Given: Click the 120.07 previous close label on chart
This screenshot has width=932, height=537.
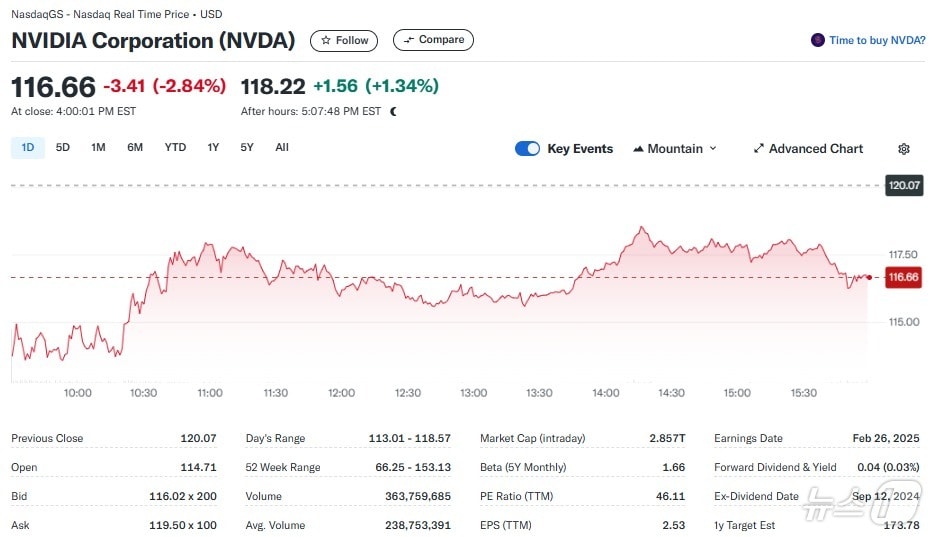Looking at the screenshot, I should tap(903, 186).
